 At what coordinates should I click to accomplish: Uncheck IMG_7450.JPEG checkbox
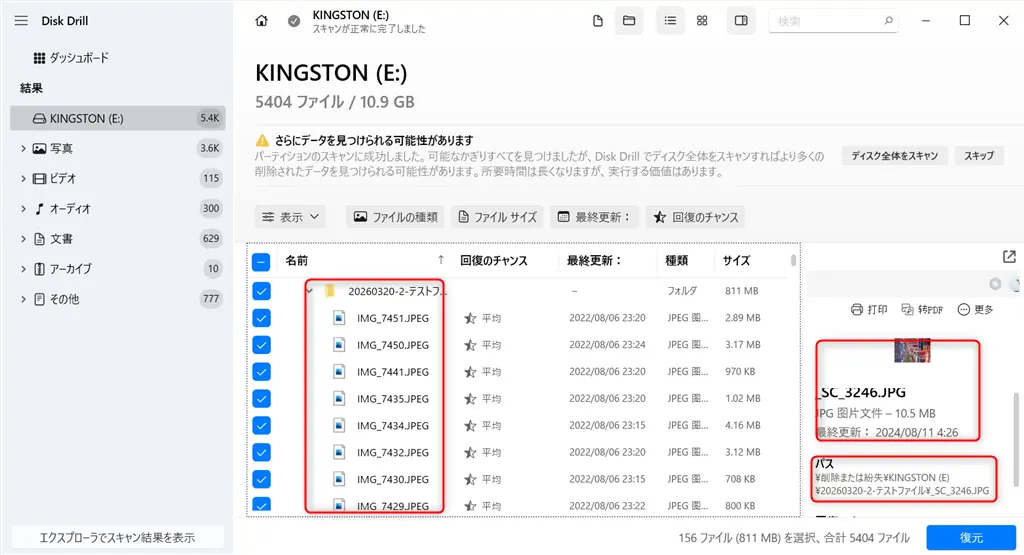[x=261, y=345]
